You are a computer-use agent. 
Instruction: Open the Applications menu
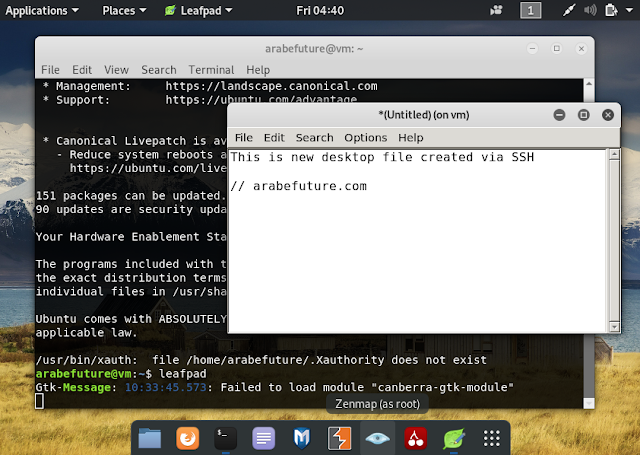tap(42, 10)
